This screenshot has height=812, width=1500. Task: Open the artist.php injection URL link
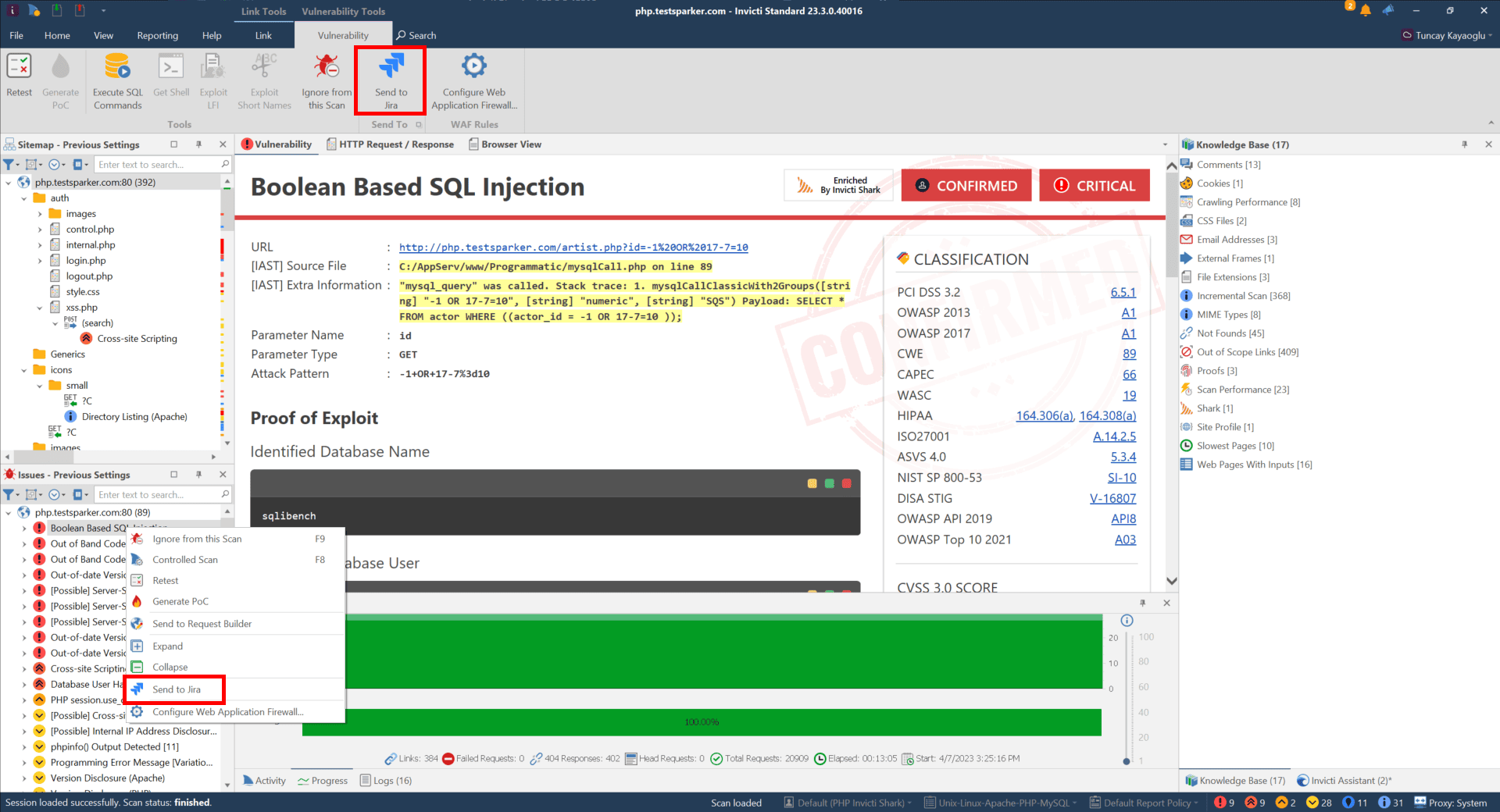click(573, 248)
